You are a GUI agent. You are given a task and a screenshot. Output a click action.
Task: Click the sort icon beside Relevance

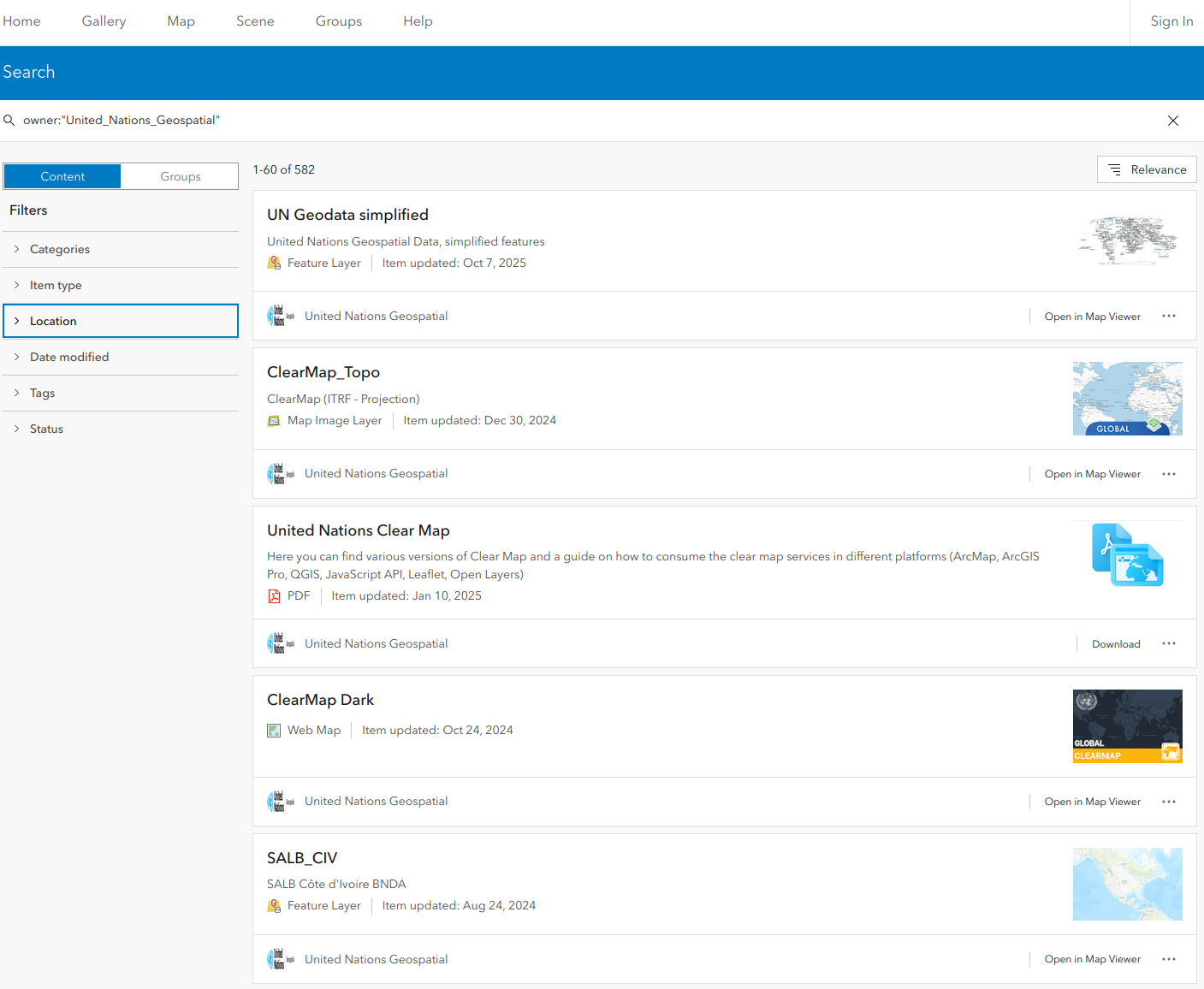(1114, 169)
